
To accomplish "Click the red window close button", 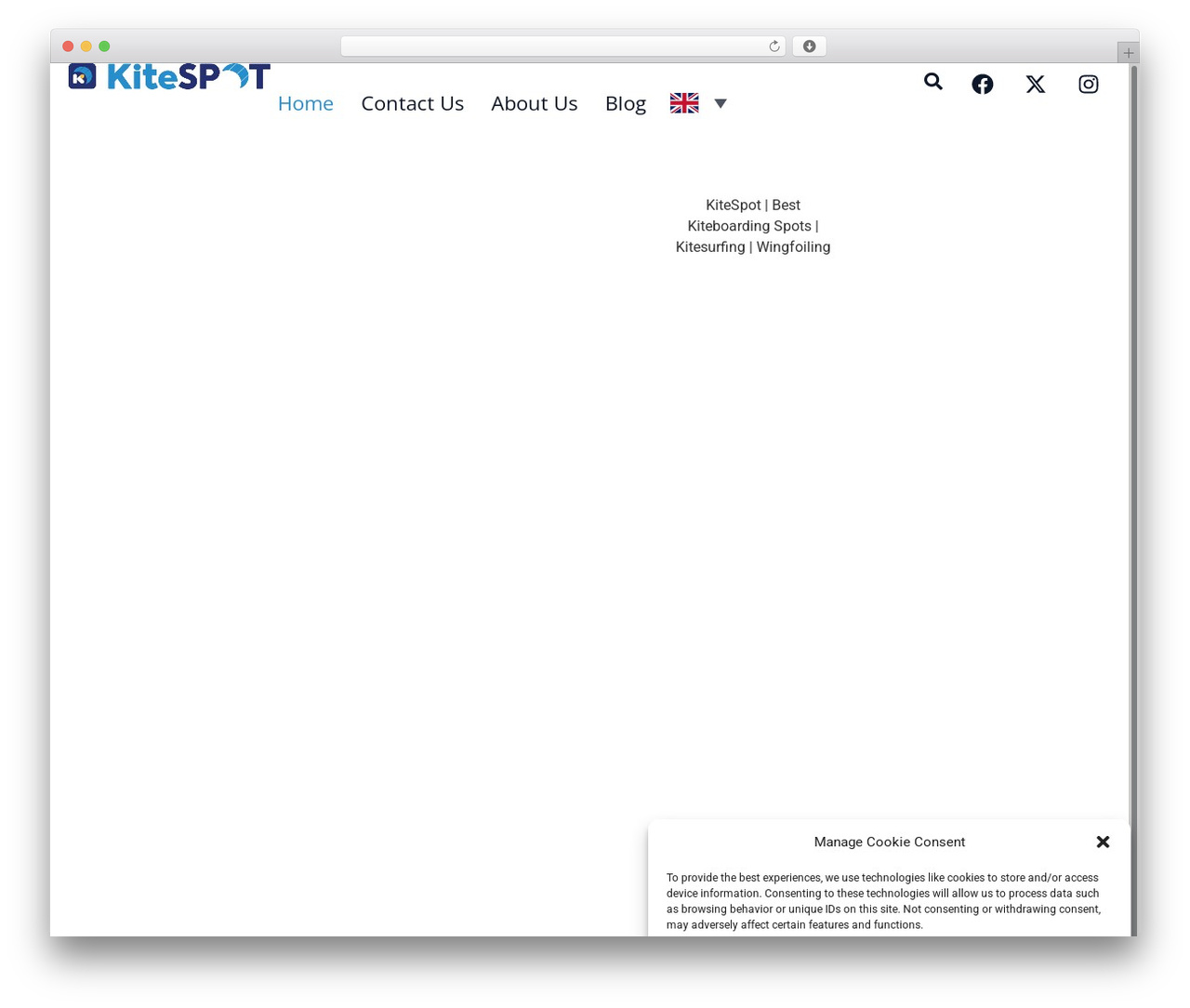I will 68,46.
